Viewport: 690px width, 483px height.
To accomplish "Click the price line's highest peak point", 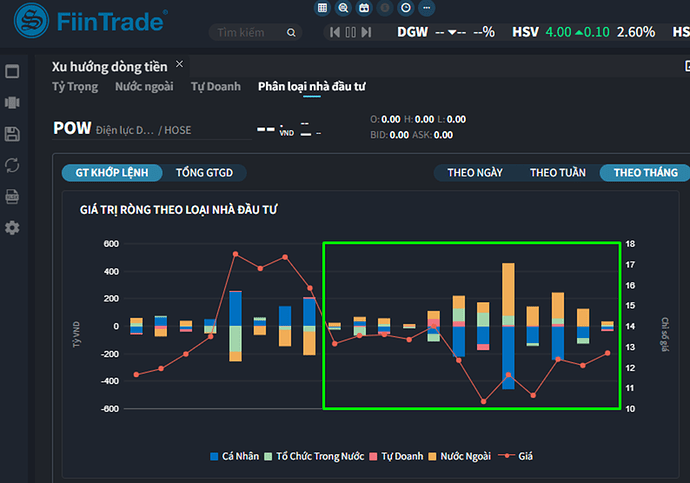I will pyautogui.click(x=235, y=254).
